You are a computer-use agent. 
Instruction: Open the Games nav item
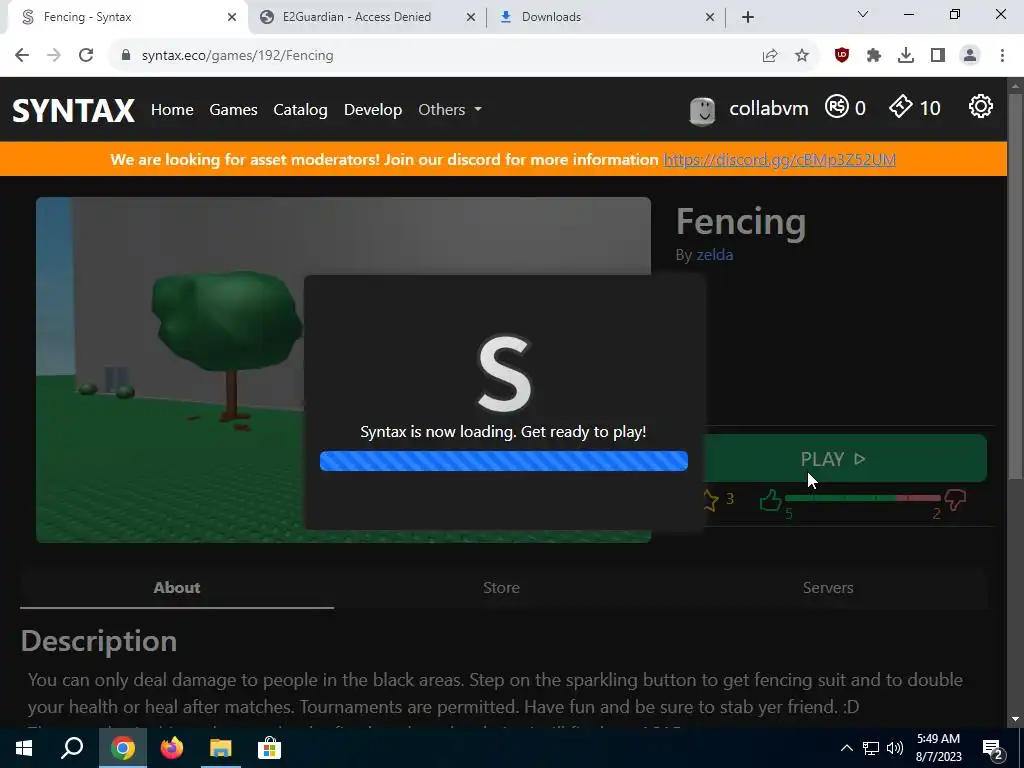pos(233,110)
